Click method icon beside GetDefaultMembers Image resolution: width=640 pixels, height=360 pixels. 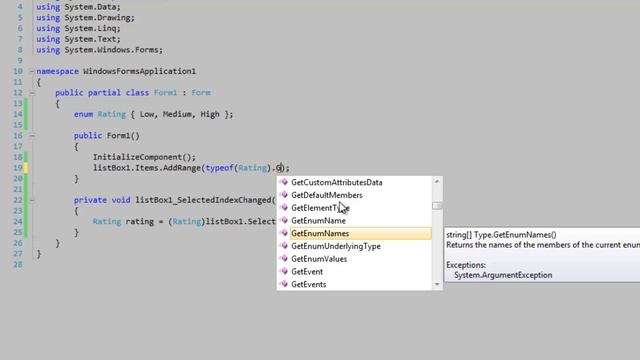[284, 195]
